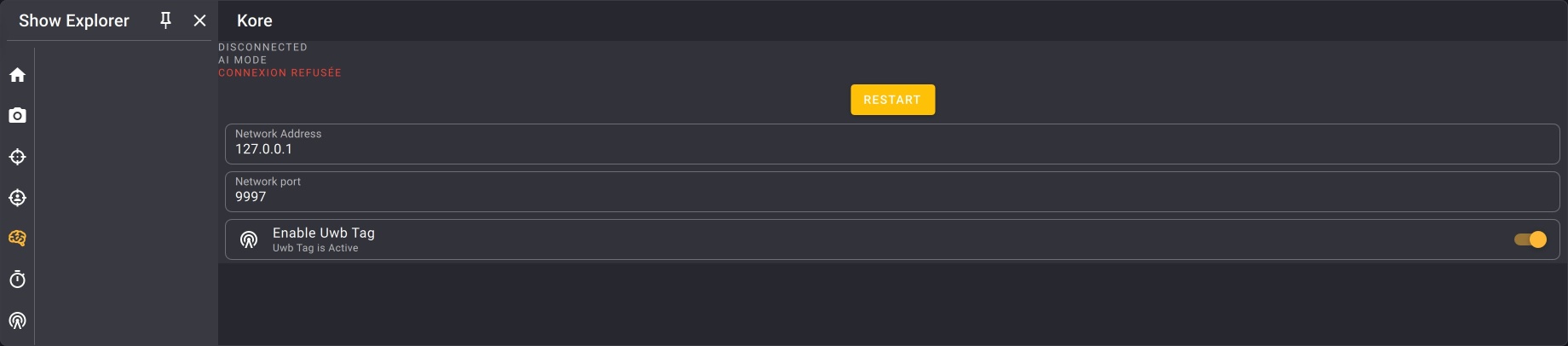
Task: Click the signal icon beside Enable Uwb Tag
Action: pos(249,239)
